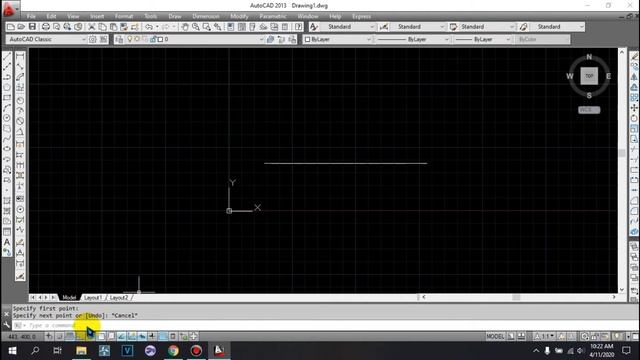640x360 pixels.
Task: Open the customize wrench icon beside command line
Action: [x=6, y=325]
